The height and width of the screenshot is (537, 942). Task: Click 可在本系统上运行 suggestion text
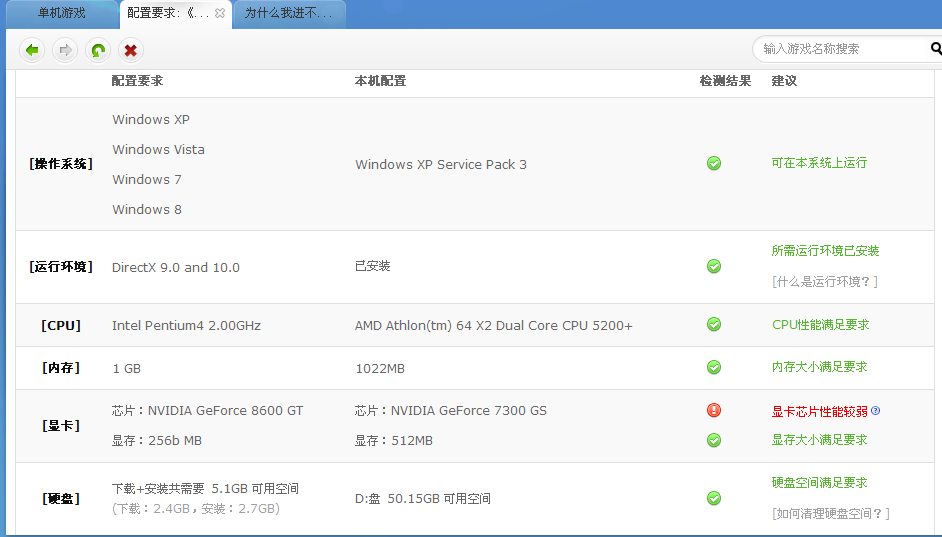[819, 163]
